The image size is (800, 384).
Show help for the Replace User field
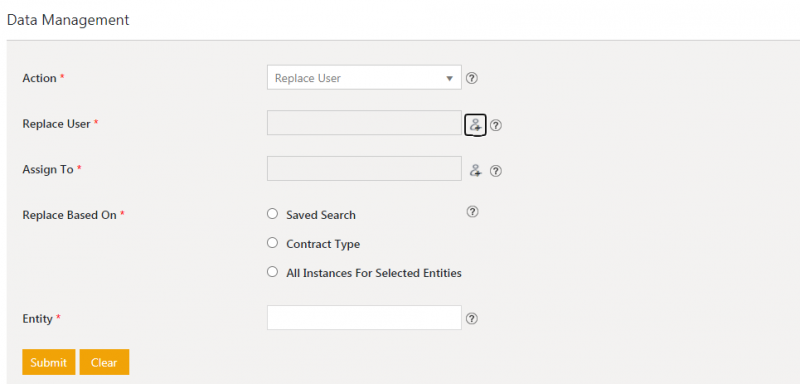pyautogui.click(x=495, y=125)
